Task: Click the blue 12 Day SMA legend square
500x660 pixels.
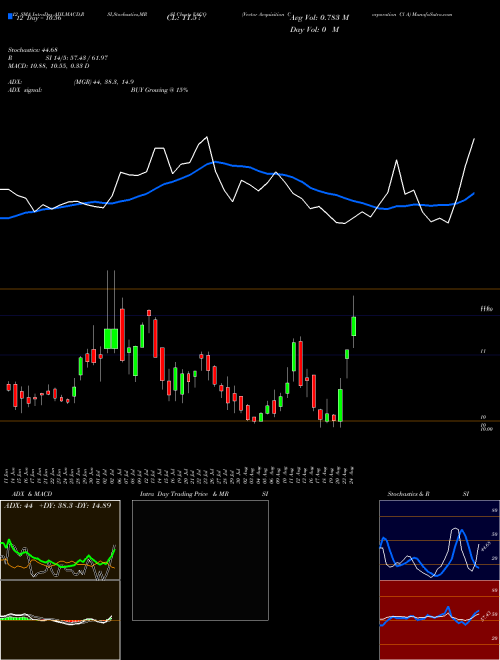Action: pyautogui.click(x=10, y=17)
